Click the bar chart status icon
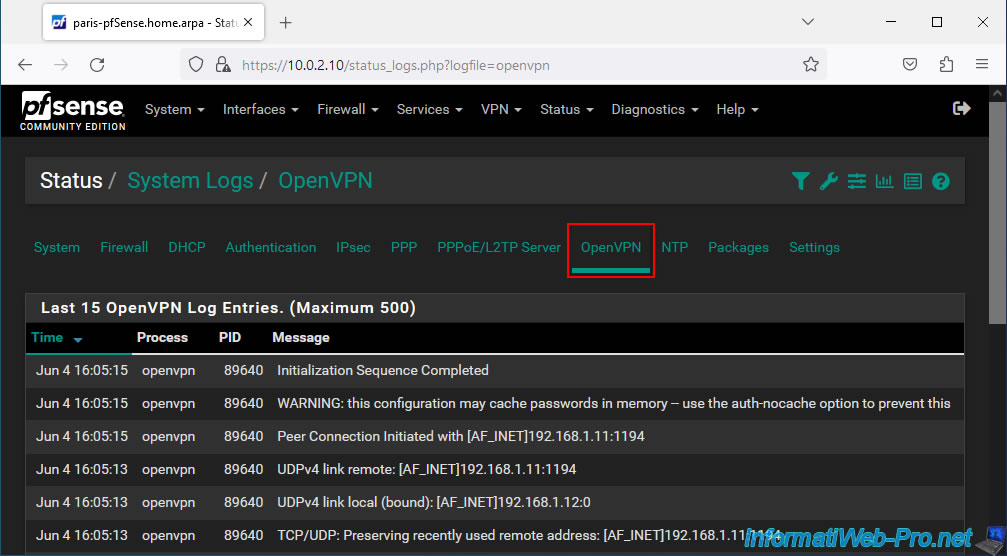The image size is (1007, 556). tap(884, 182)
